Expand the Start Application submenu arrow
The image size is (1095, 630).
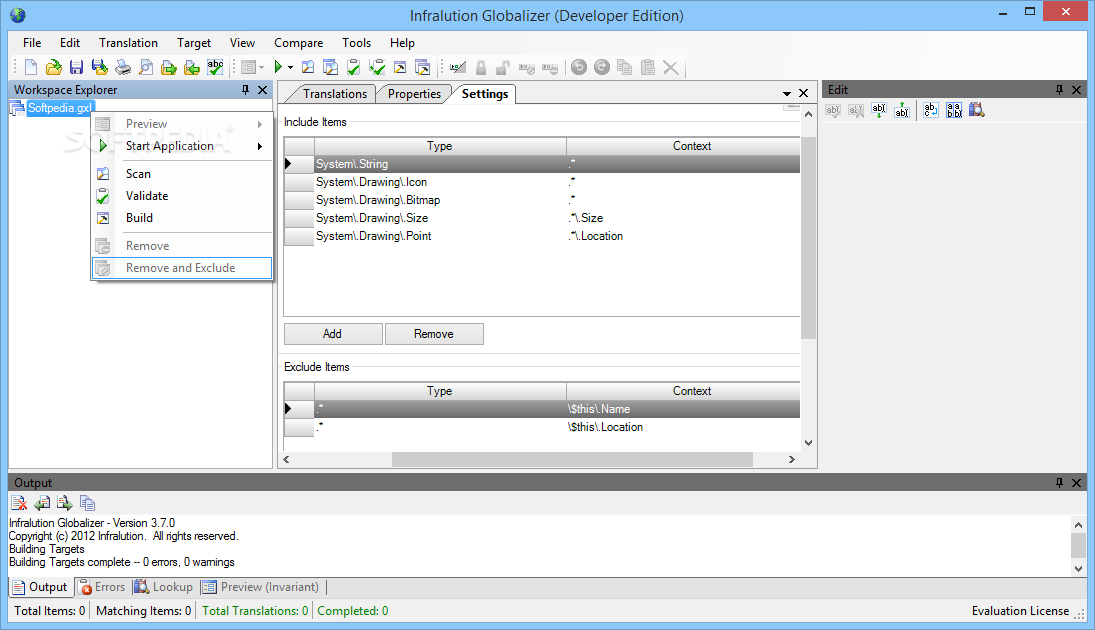(x=260, y=146)
